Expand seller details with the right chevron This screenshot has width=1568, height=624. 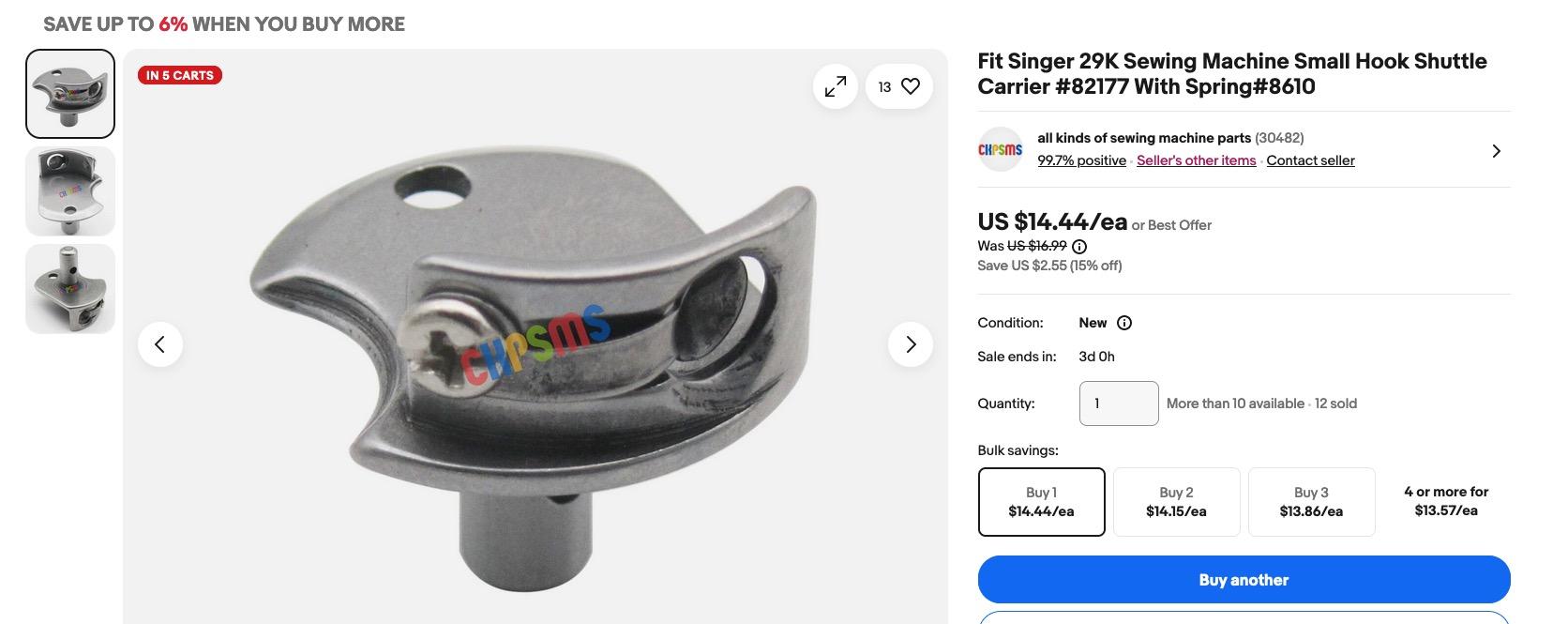click(1496, 151)
